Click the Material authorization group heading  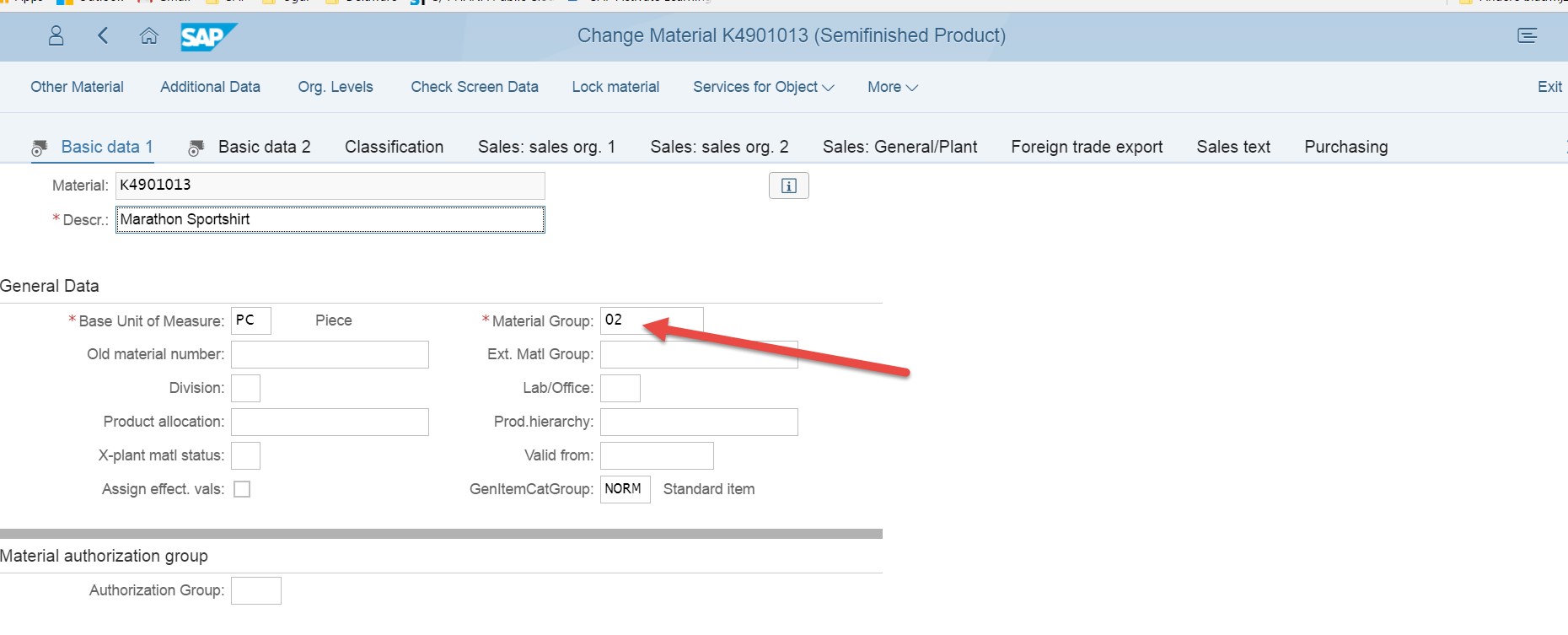tap(104, 556)
